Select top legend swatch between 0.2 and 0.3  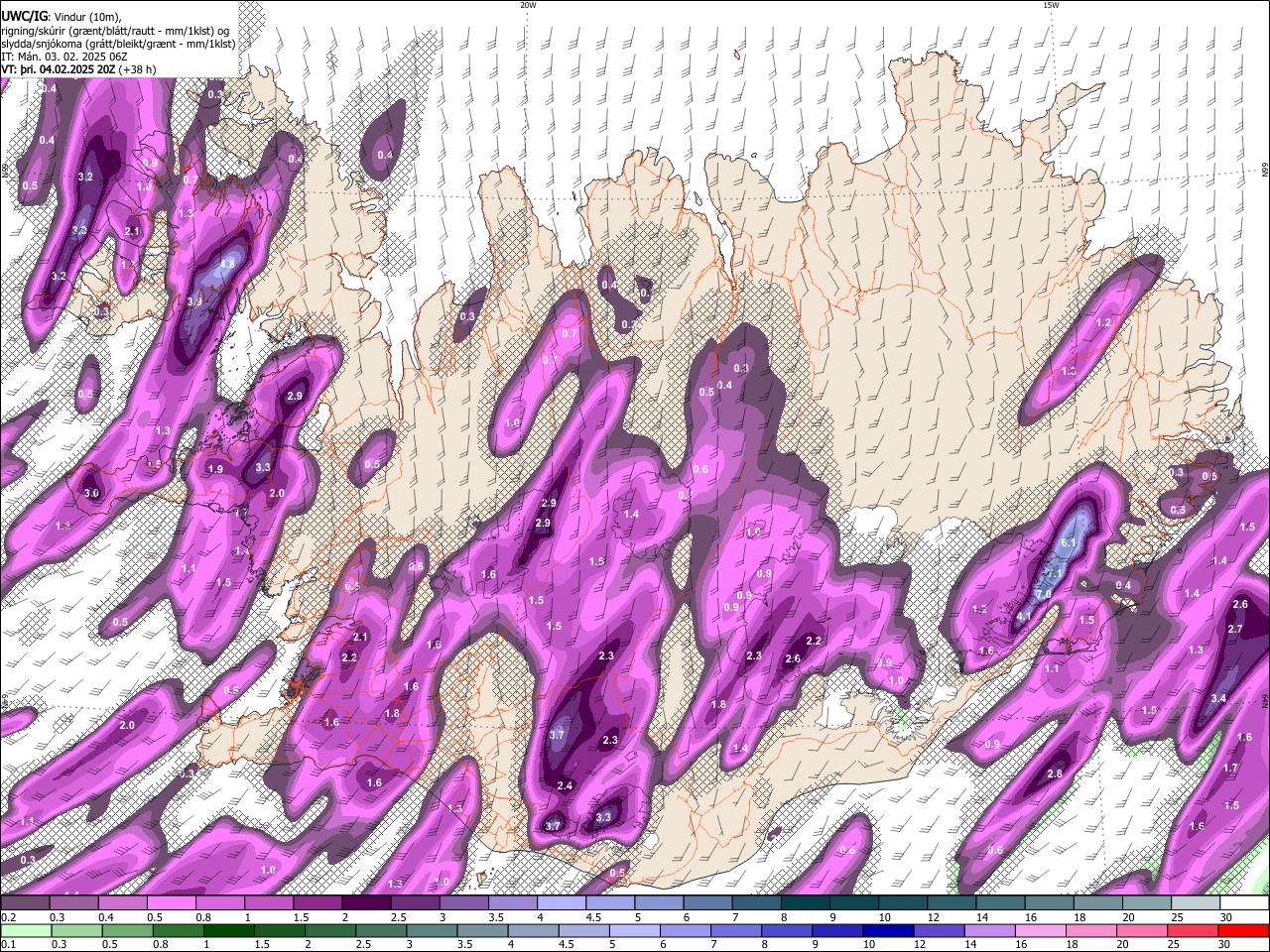click(27, 903)
